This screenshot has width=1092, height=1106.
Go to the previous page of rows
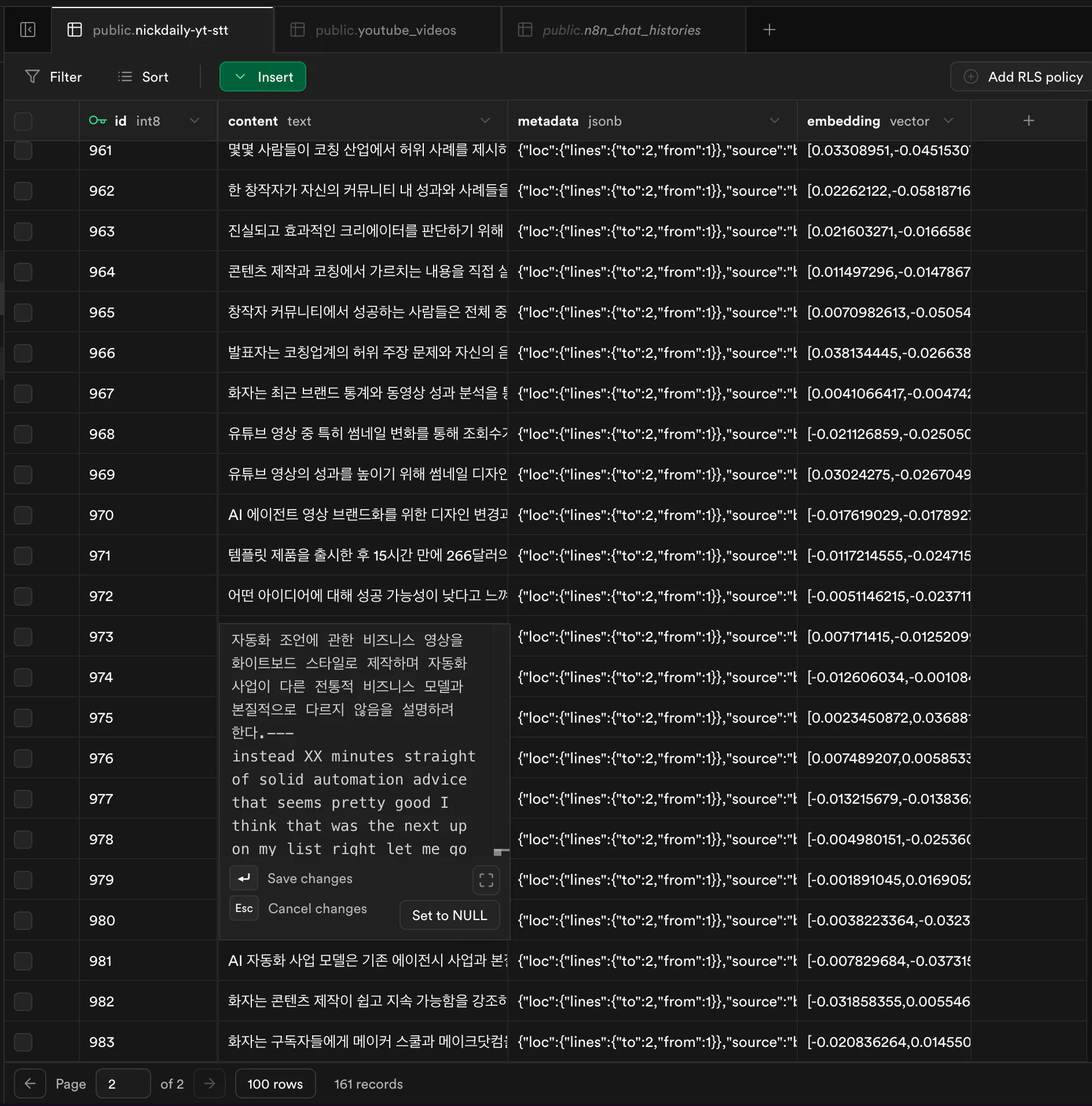30,1083
